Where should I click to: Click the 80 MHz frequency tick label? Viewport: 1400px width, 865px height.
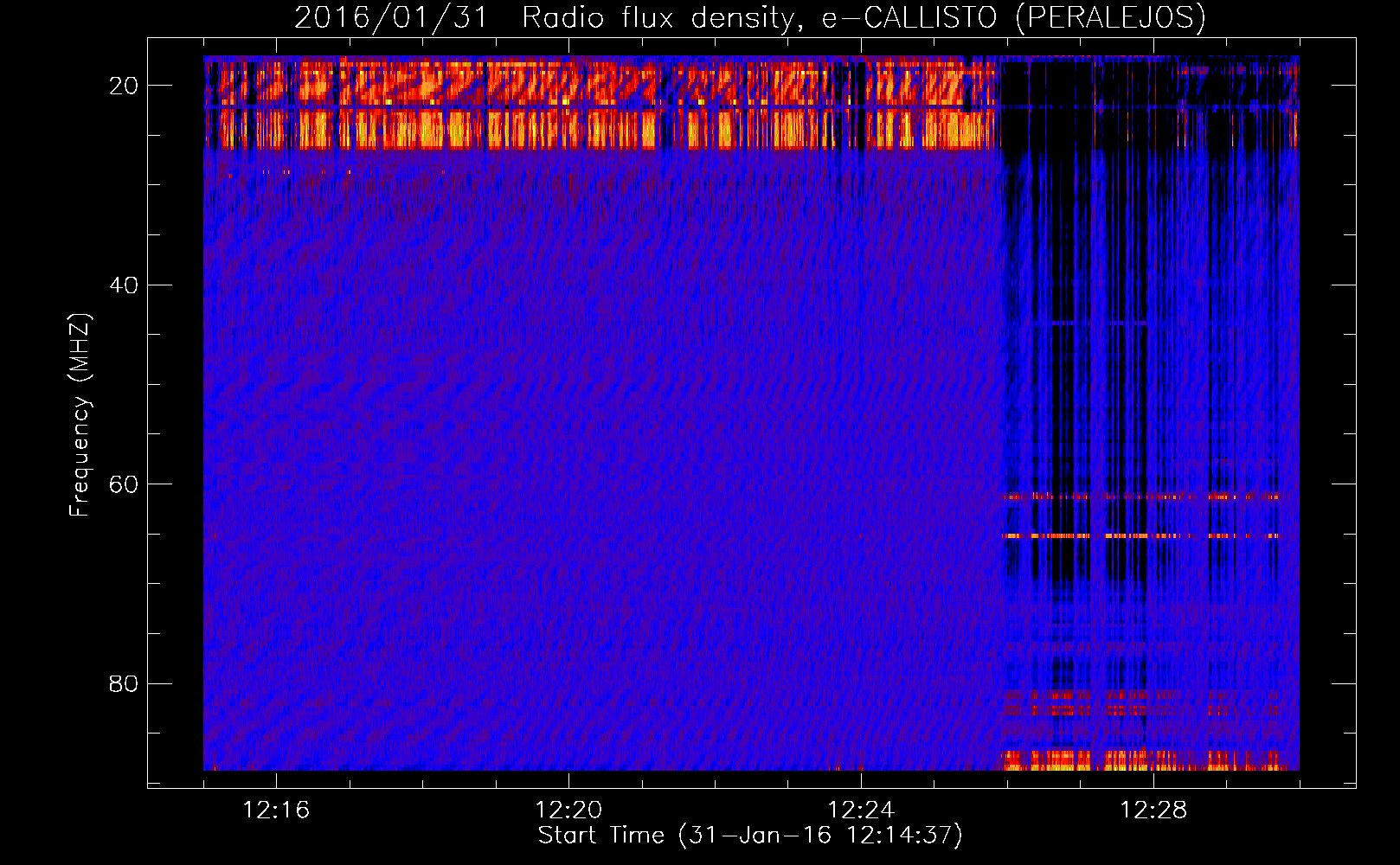click(x=124, y=683)
